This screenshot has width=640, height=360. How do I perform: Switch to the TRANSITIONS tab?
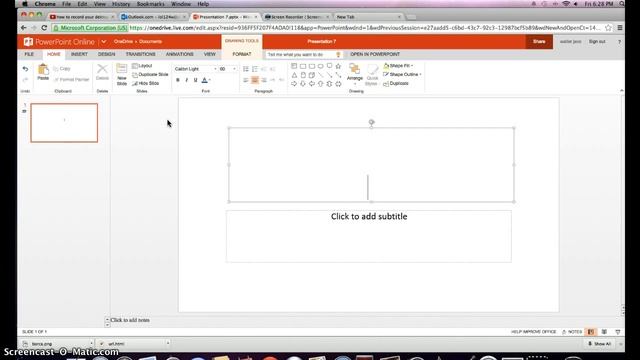(140, 54)
